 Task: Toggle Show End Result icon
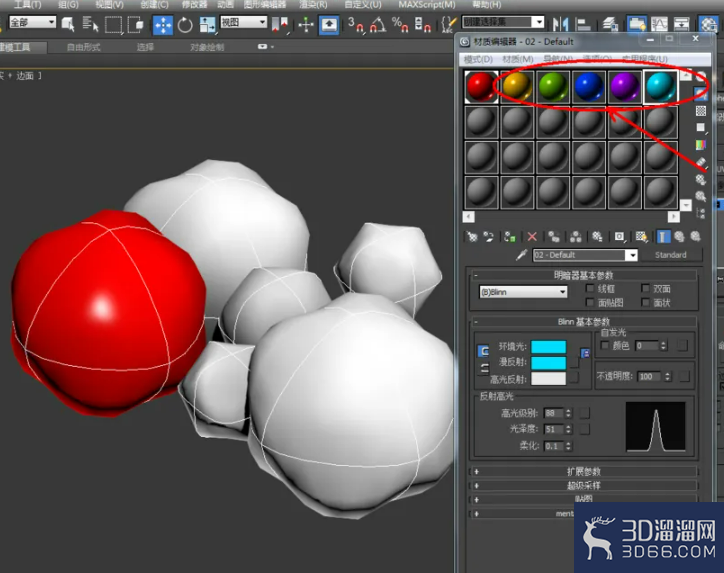coord(663,237)
